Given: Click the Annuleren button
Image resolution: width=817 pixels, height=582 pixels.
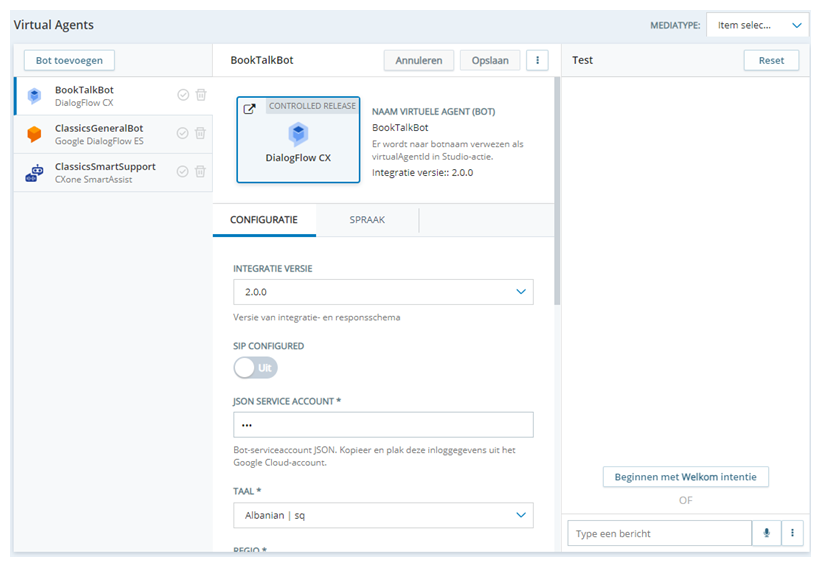Looking at the screenshot, I should (419, 60).
